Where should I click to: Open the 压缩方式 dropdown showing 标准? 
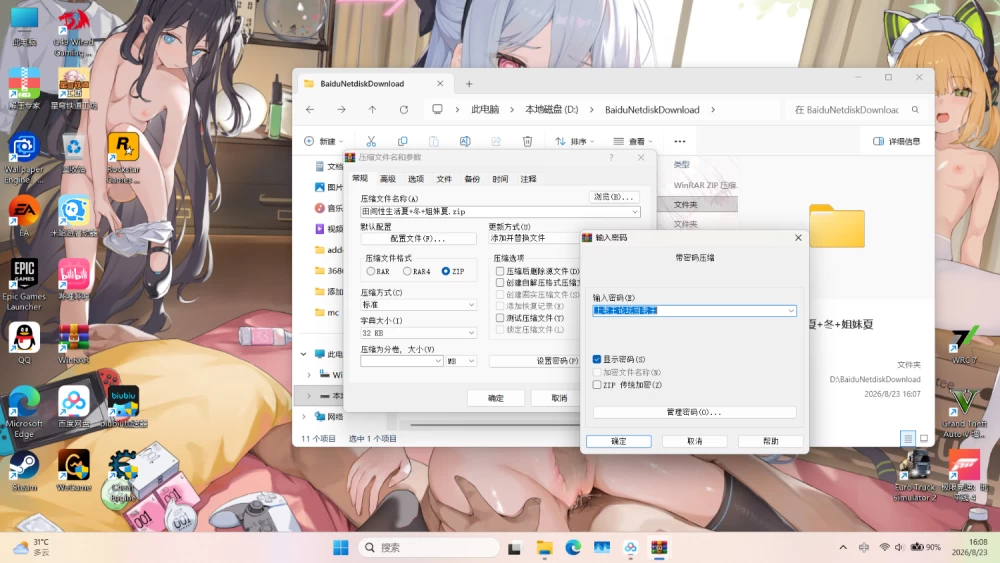tap(418, 305)
